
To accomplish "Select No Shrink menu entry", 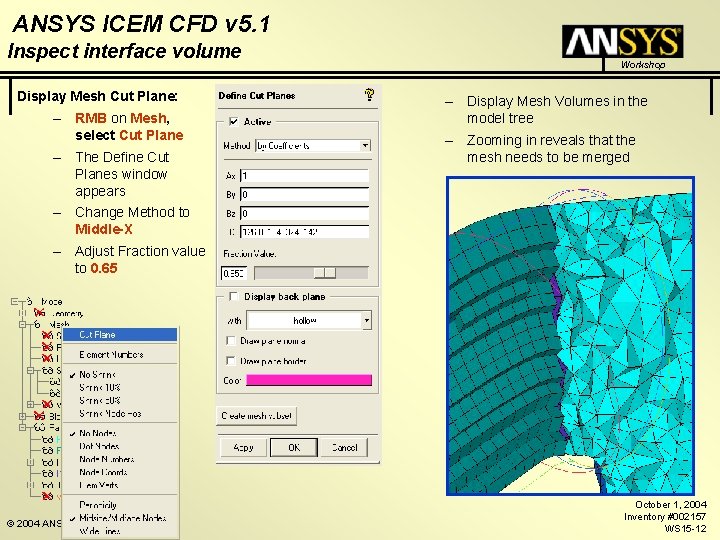I will (x=120, y=375).
